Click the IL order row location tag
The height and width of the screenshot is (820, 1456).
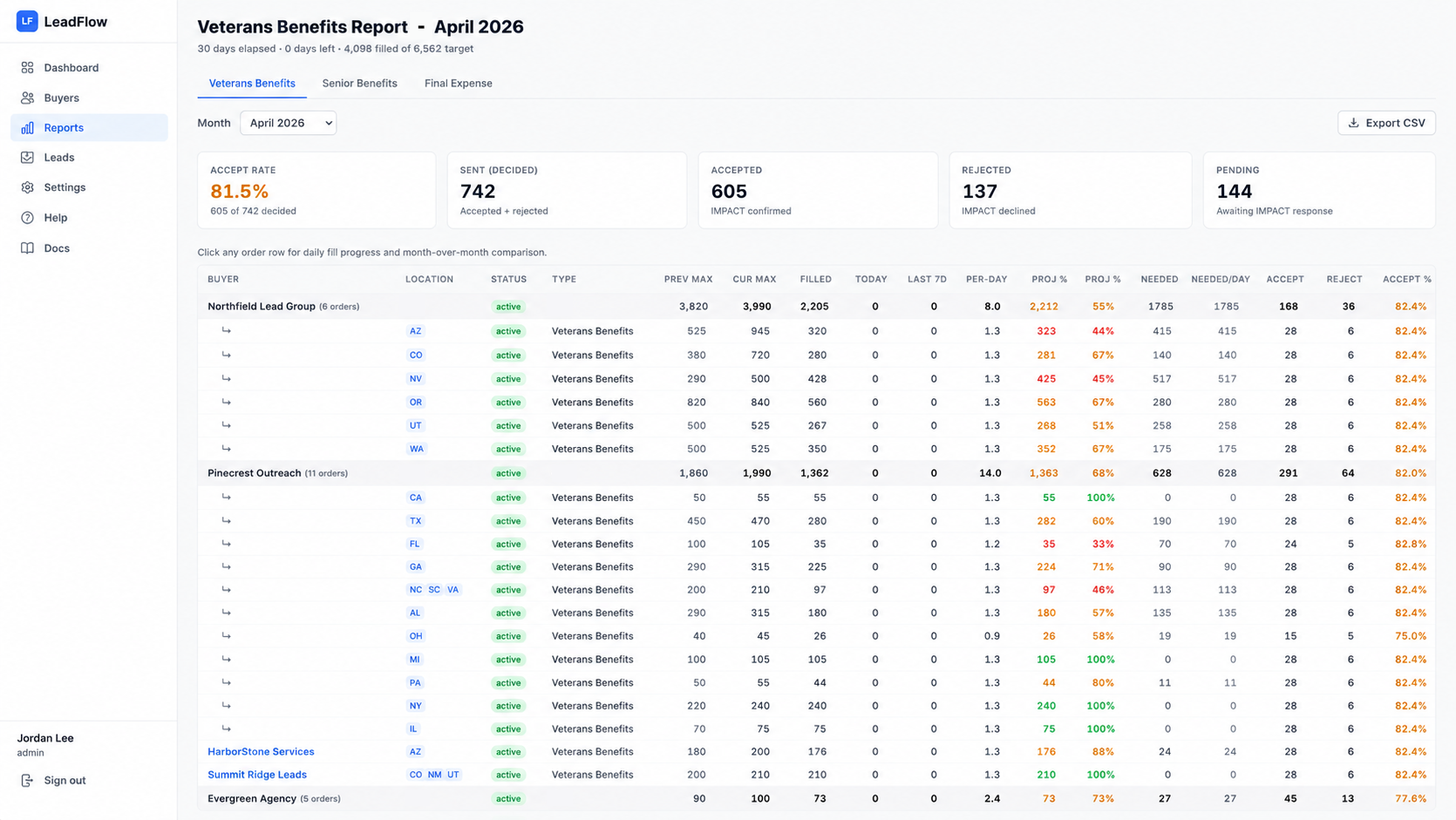[413, 729]
